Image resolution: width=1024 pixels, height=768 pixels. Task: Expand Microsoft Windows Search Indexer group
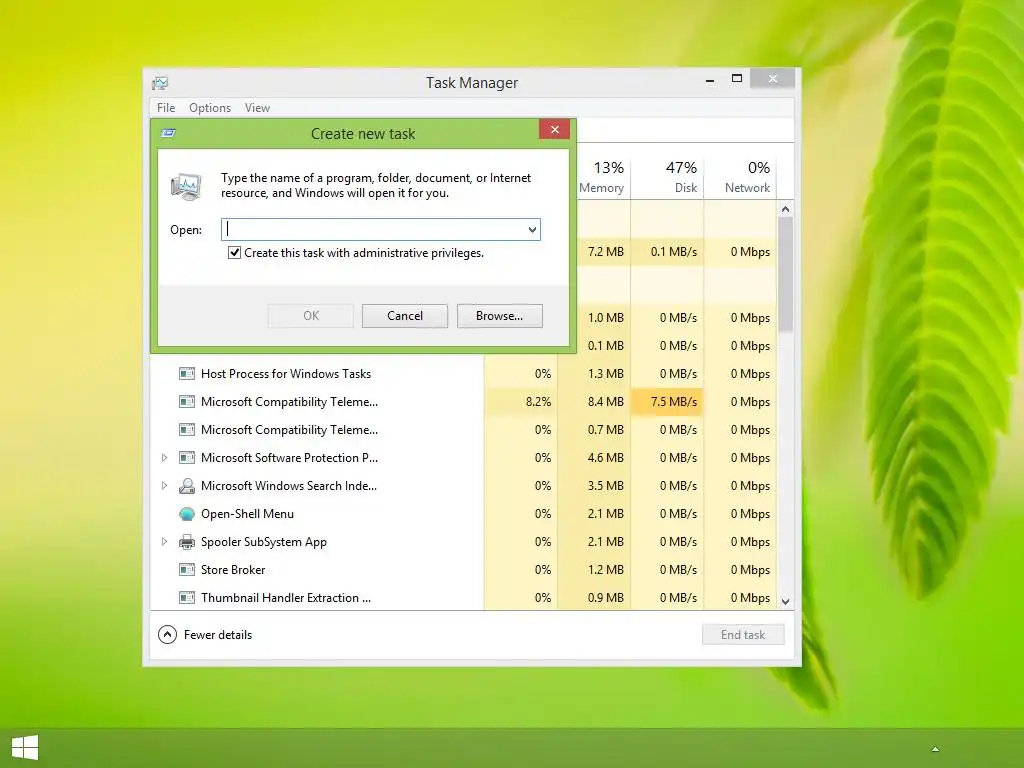pos(165,486)
